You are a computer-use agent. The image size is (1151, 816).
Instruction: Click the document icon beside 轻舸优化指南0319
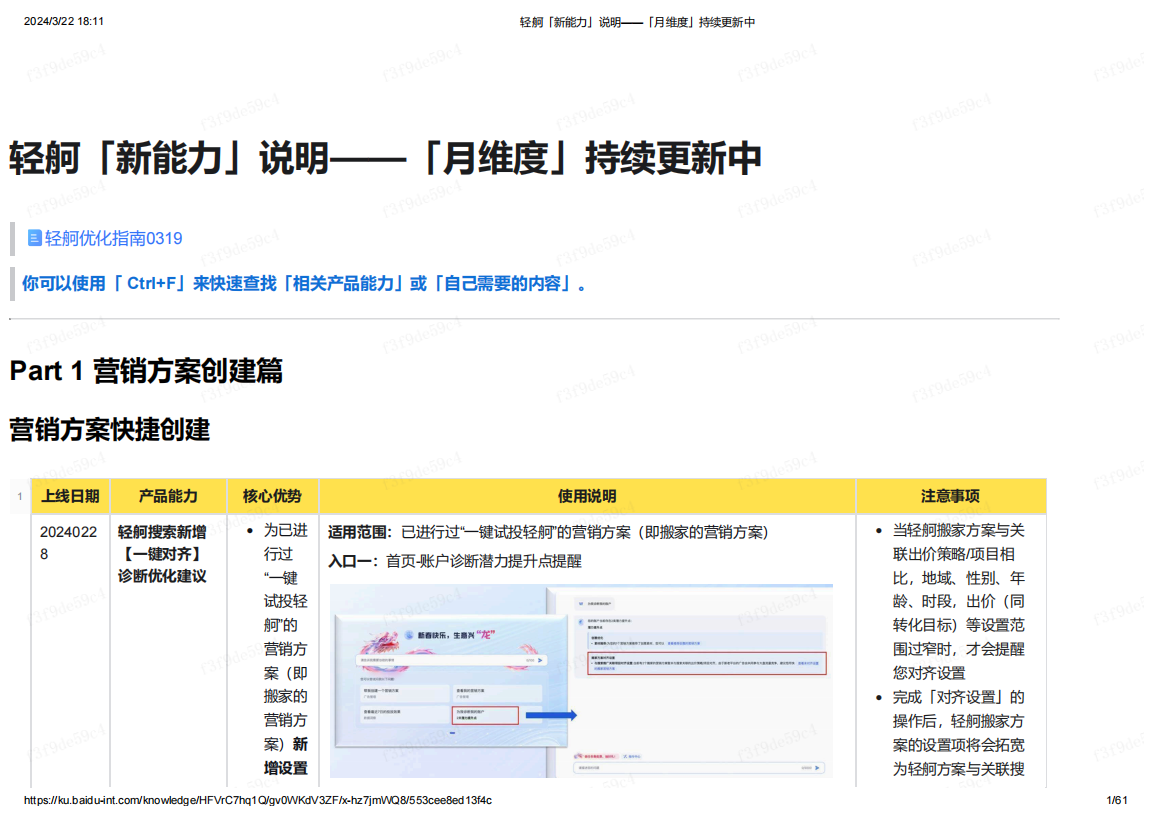coord(34,238)
